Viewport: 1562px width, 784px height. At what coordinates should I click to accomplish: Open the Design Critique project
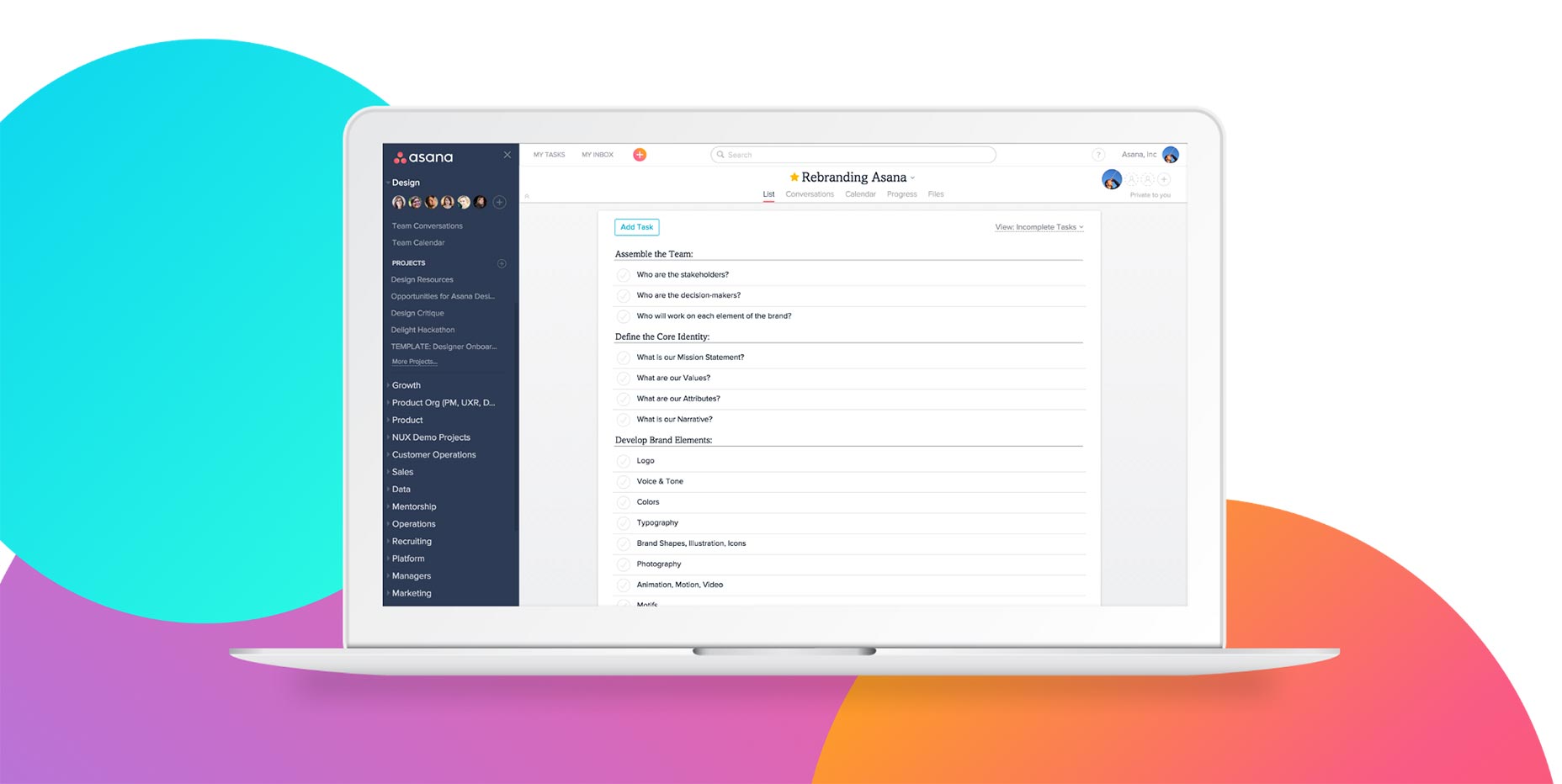(x=417, y=313)
